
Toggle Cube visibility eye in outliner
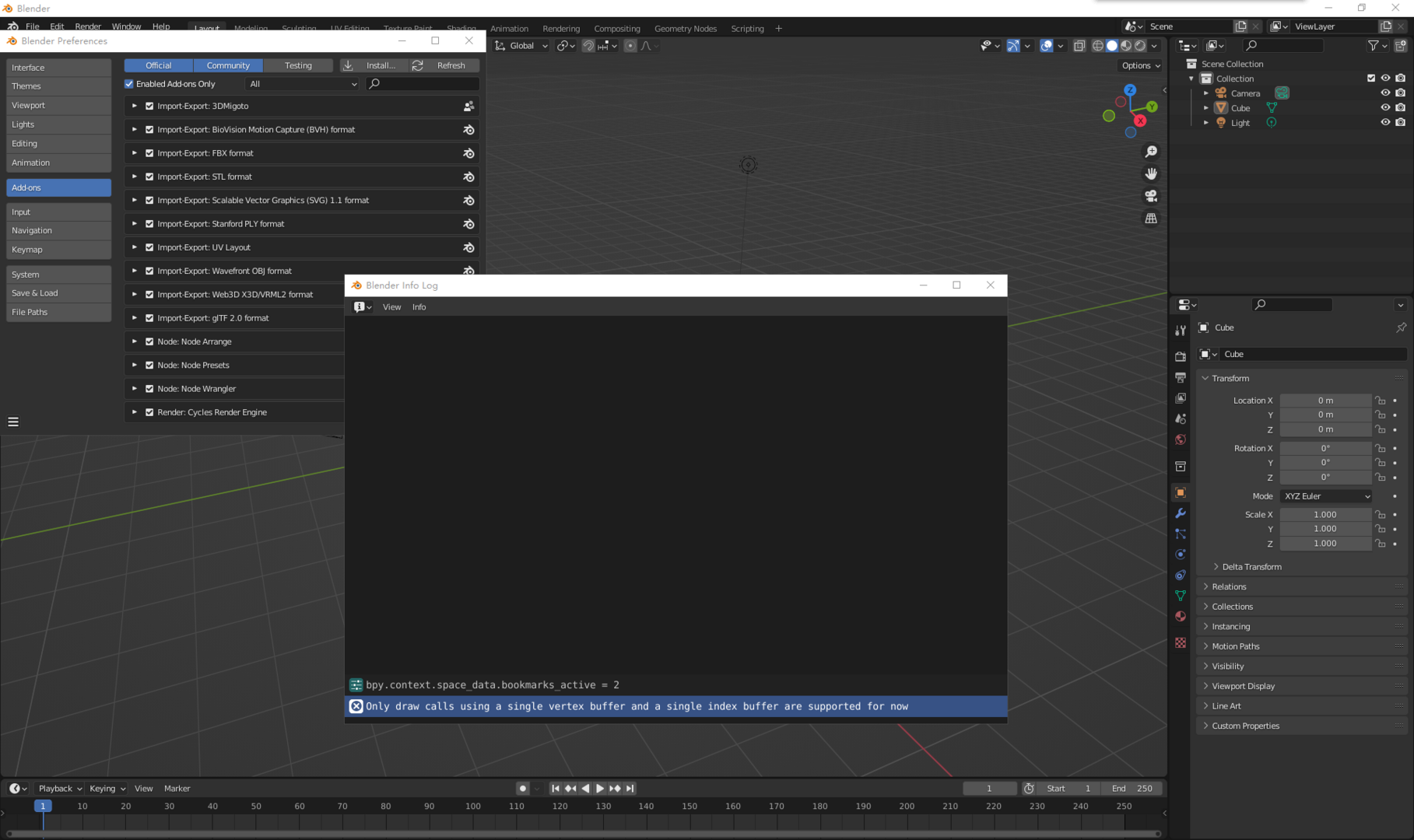1385,107
